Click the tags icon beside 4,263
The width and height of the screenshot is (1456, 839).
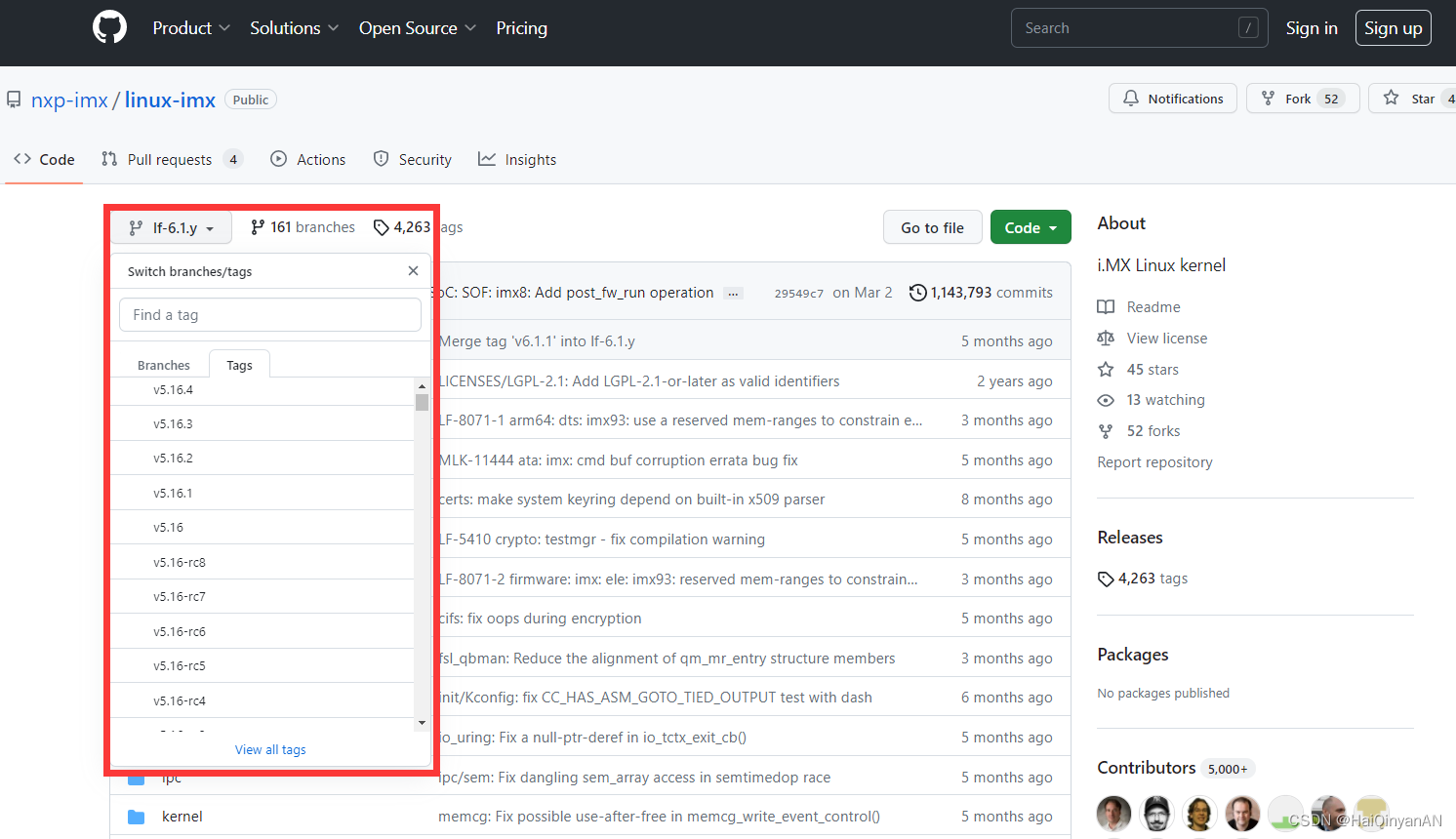pos(381,227)
